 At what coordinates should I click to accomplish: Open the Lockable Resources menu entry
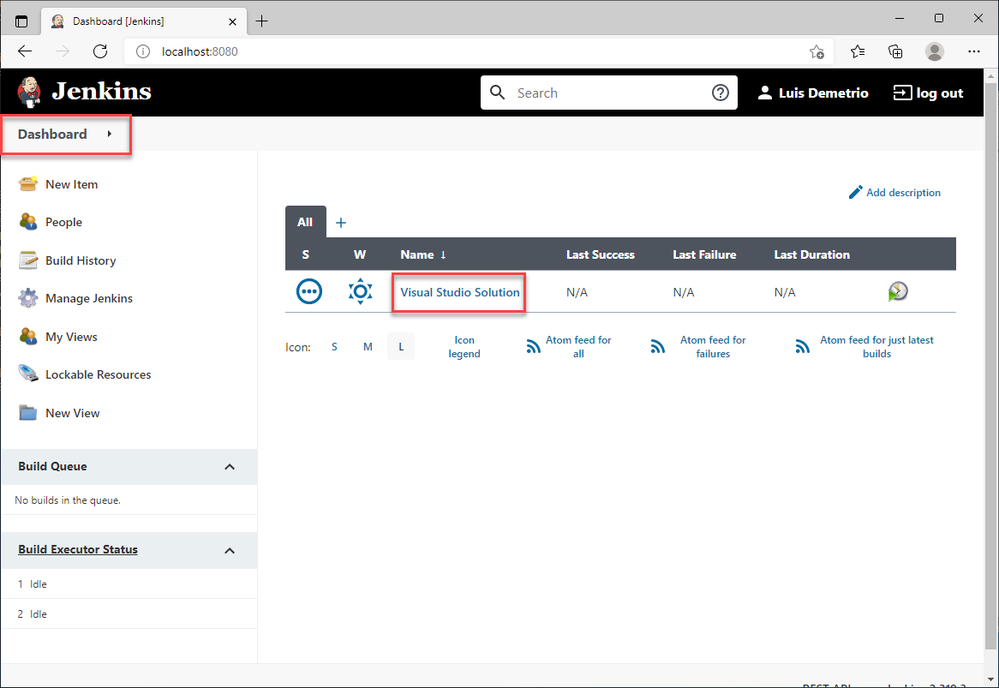(98, 374)
